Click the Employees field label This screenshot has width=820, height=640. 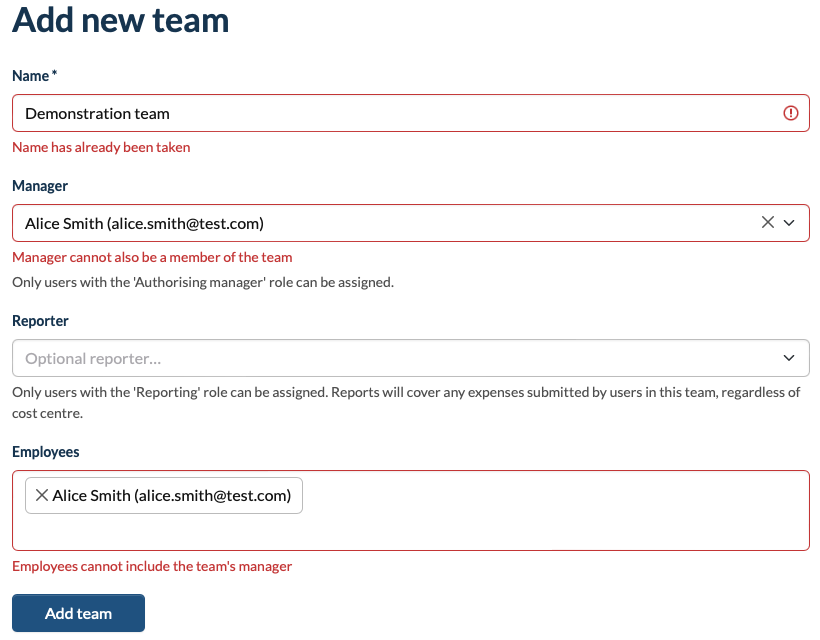click(x=45, y=452)
